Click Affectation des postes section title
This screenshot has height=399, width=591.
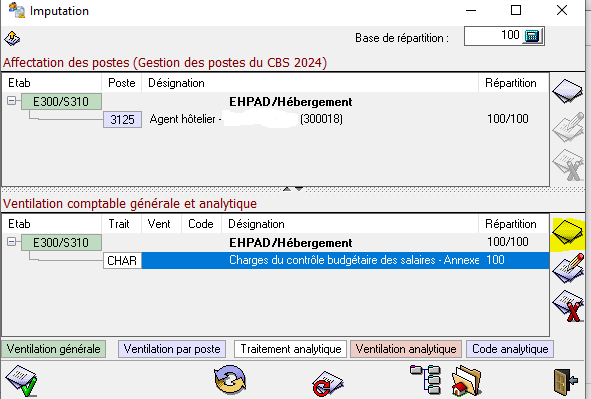165,63
